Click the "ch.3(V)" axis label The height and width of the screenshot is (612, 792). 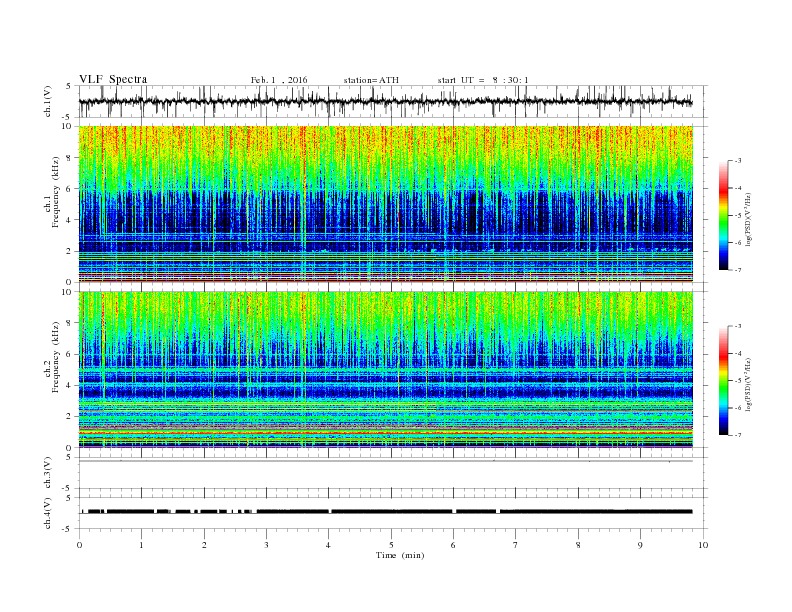tap(48, 473)
